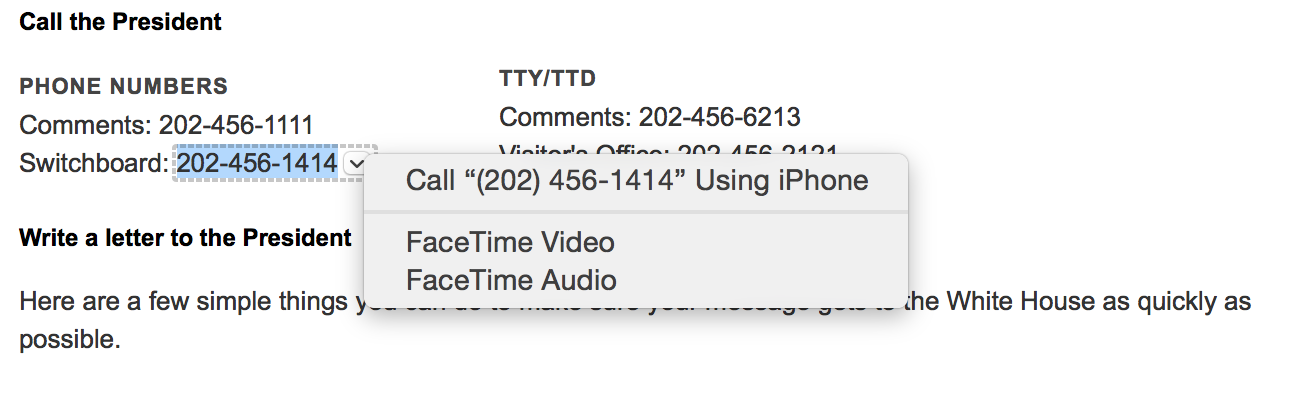Click the "PHONE NUMBERS" section heading
Screen dimensions: 1290x394
click(x=124, y=87)
